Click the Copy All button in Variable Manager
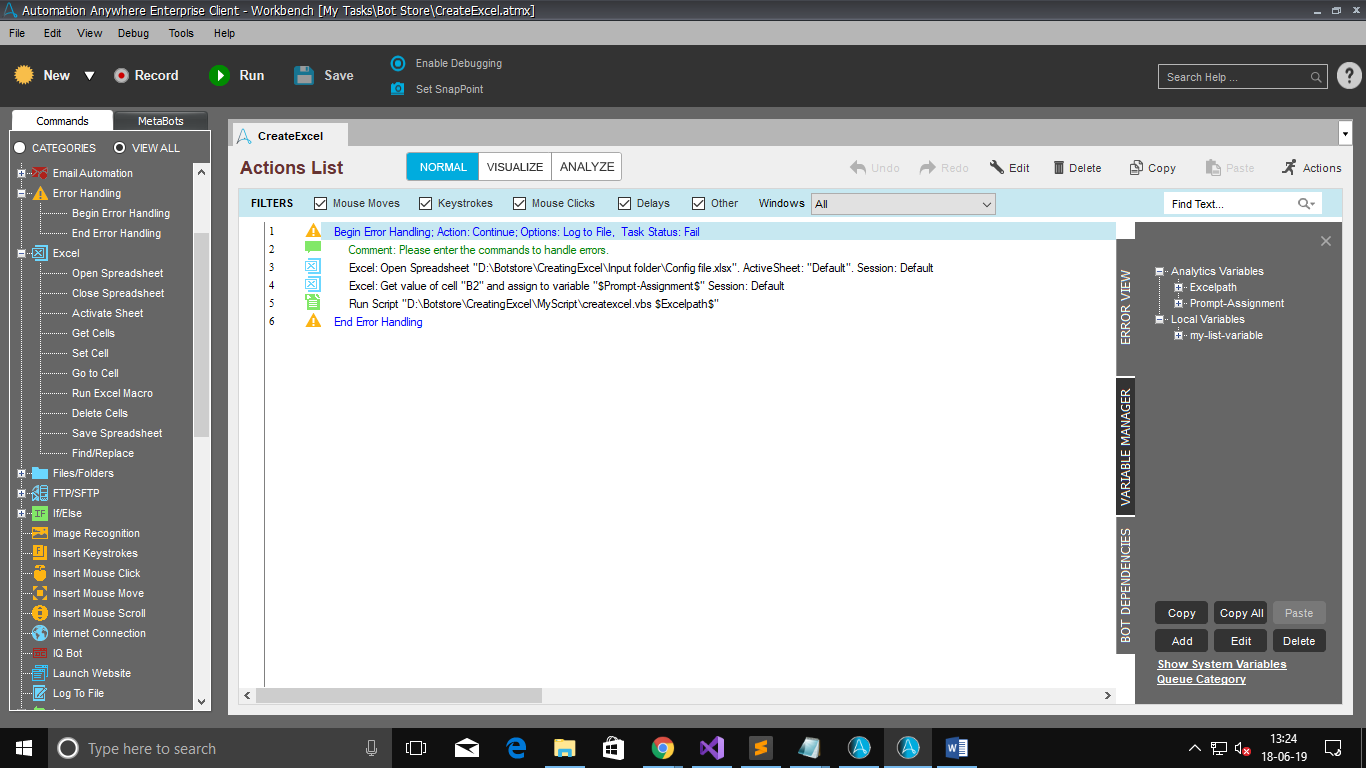This screenshot has width=1366, height=768. pyautogui.click(x=1241, y=613)
